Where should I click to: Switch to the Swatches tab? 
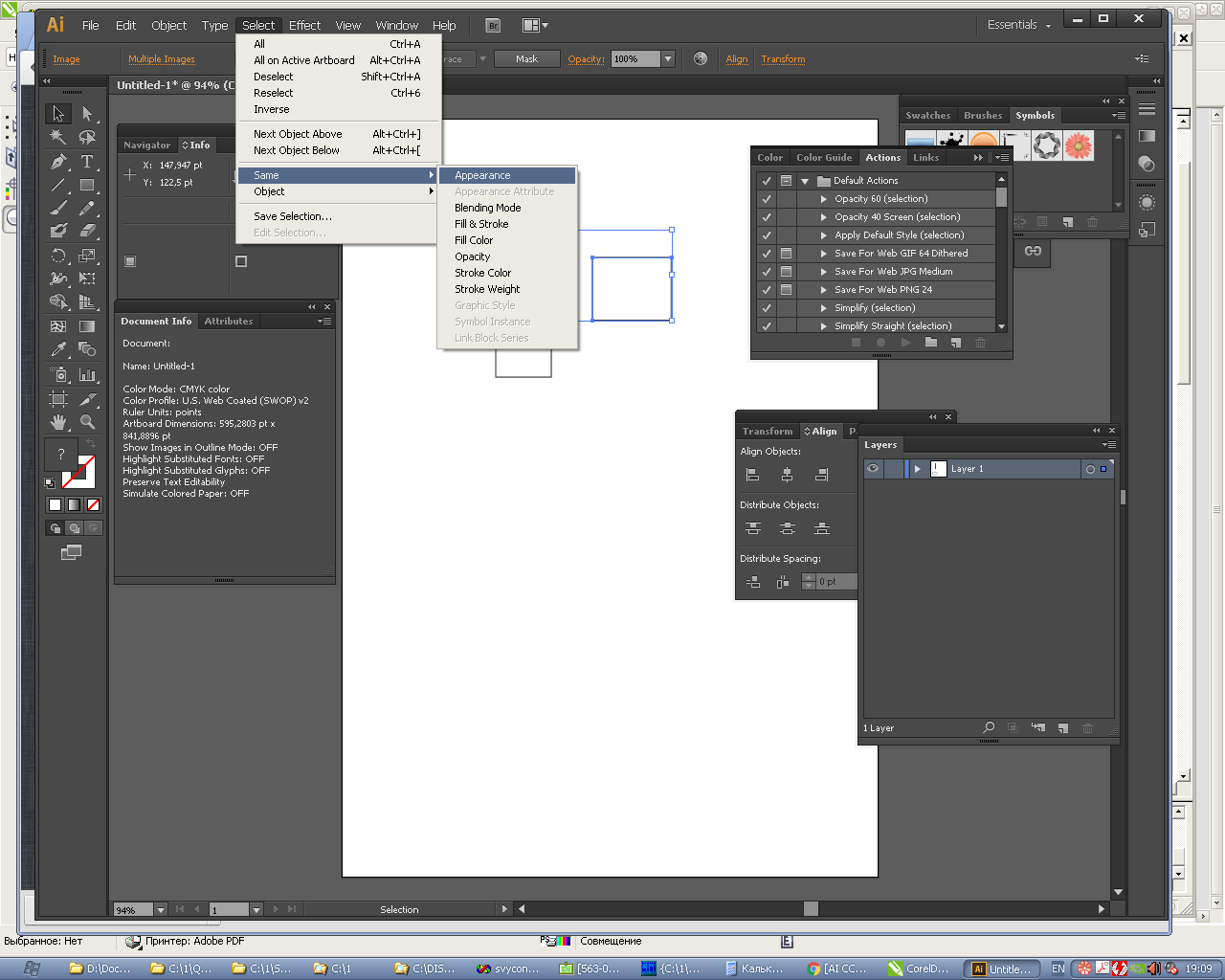coord(928,116)
